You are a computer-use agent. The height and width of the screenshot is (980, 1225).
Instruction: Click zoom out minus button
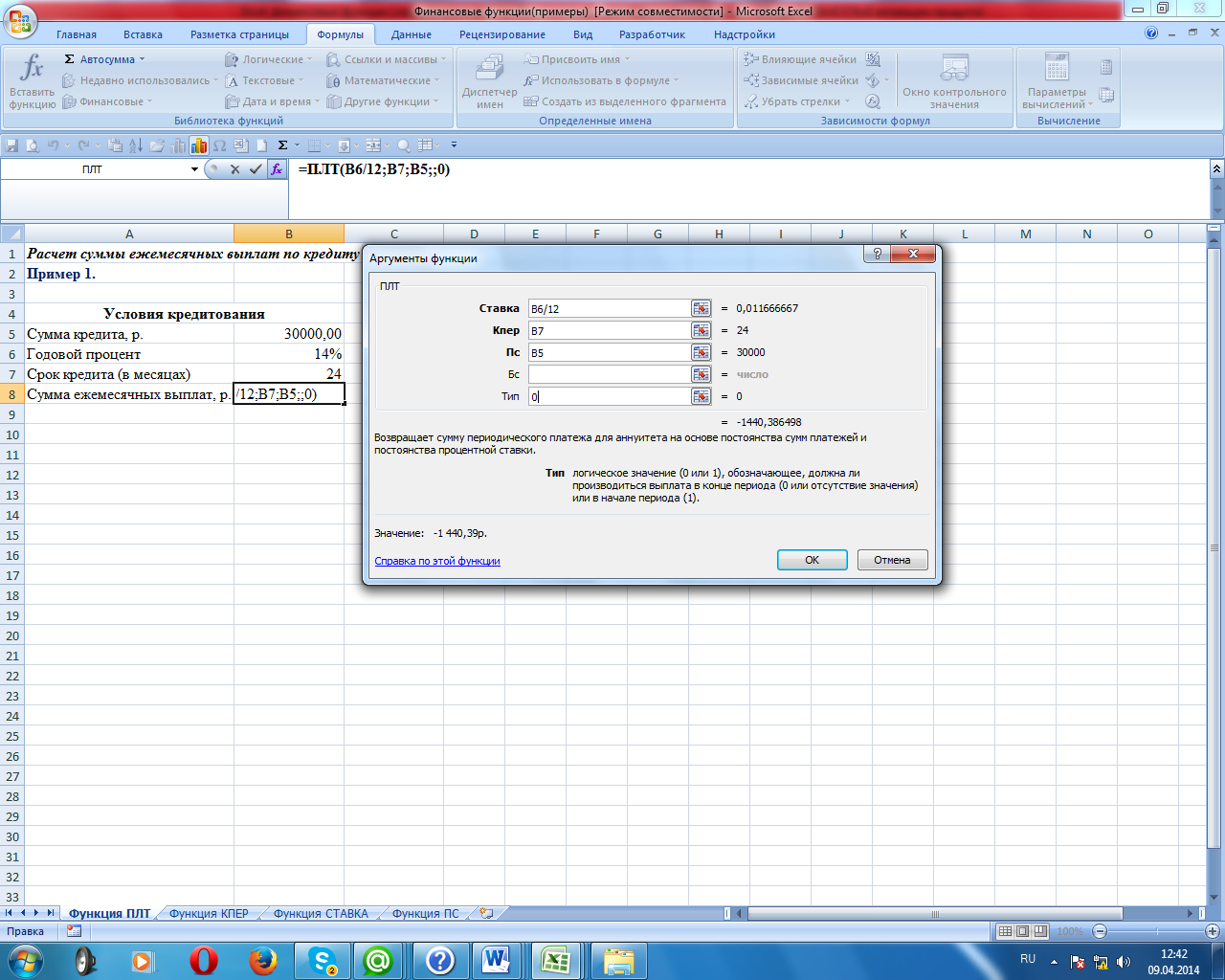point(1100,931)
